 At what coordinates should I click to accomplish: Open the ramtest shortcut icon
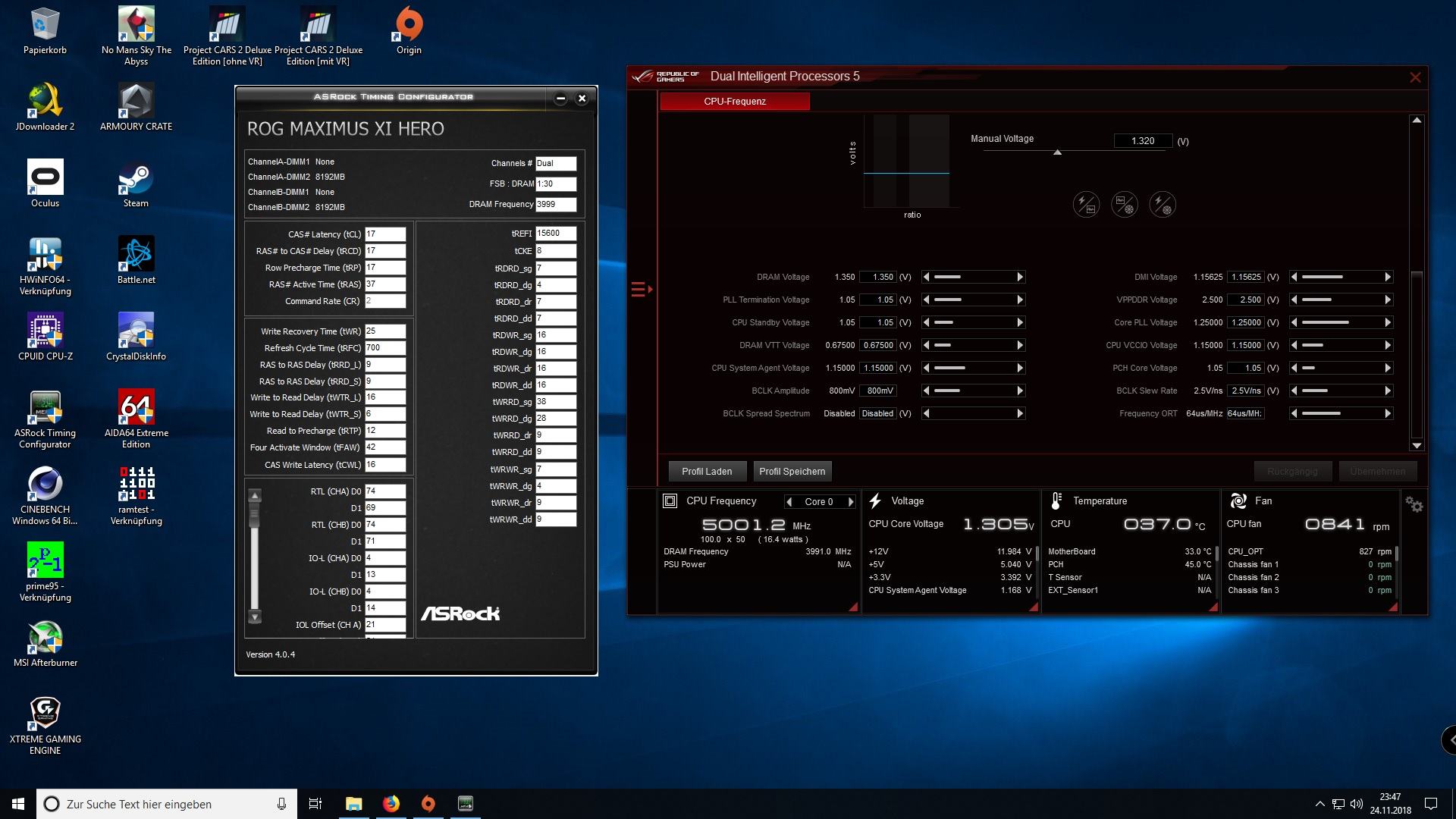[136, 495]
